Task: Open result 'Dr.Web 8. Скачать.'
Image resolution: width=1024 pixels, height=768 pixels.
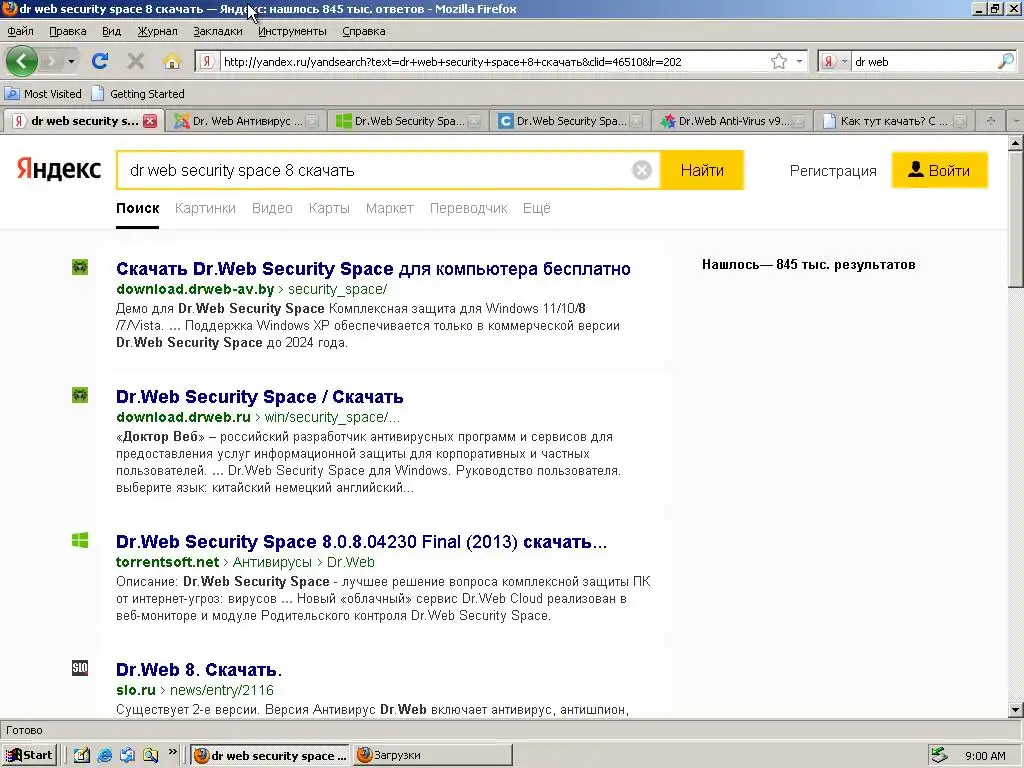Action: click(x=199, y=670)
